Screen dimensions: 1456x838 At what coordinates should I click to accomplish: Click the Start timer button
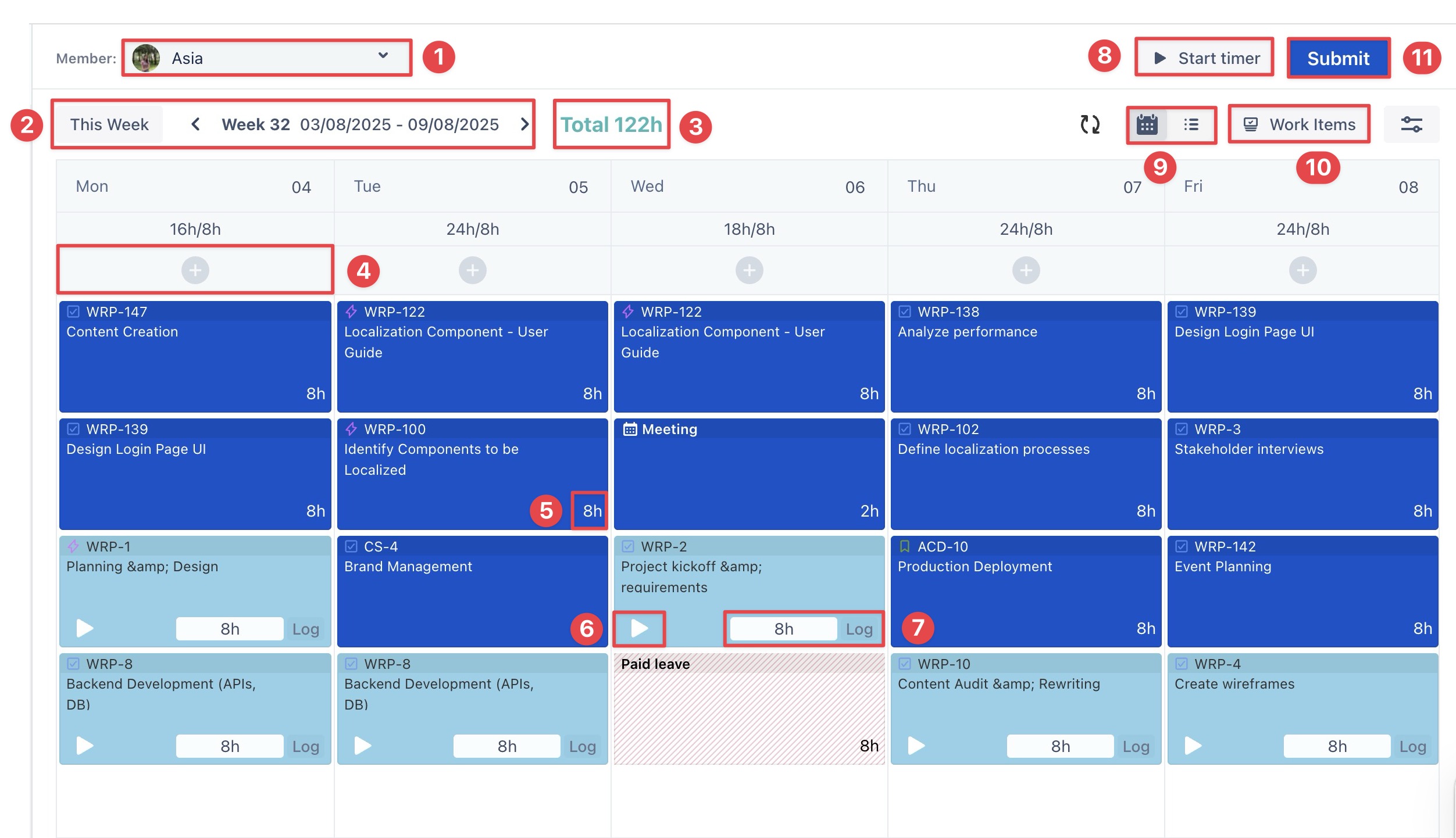(x=1204, y=58)
